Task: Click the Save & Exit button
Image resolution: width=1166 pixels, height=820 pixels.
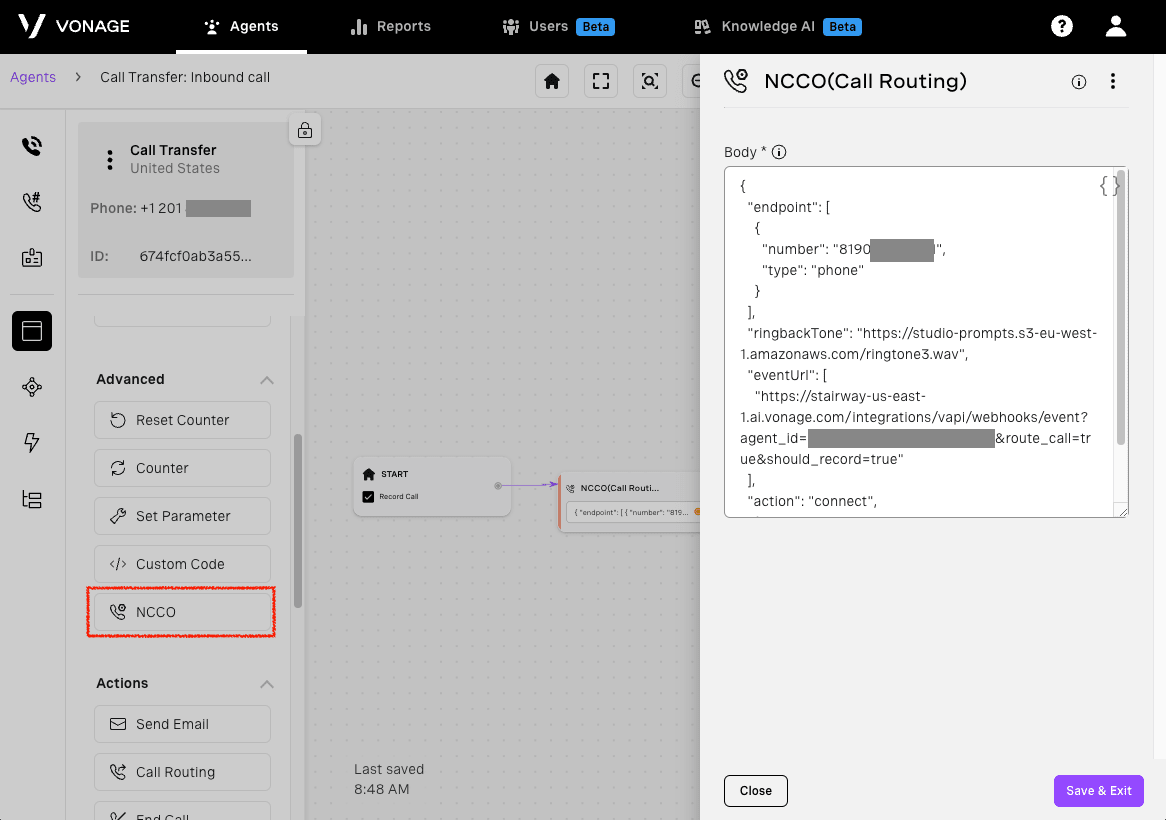Action: pos(1098,790)
